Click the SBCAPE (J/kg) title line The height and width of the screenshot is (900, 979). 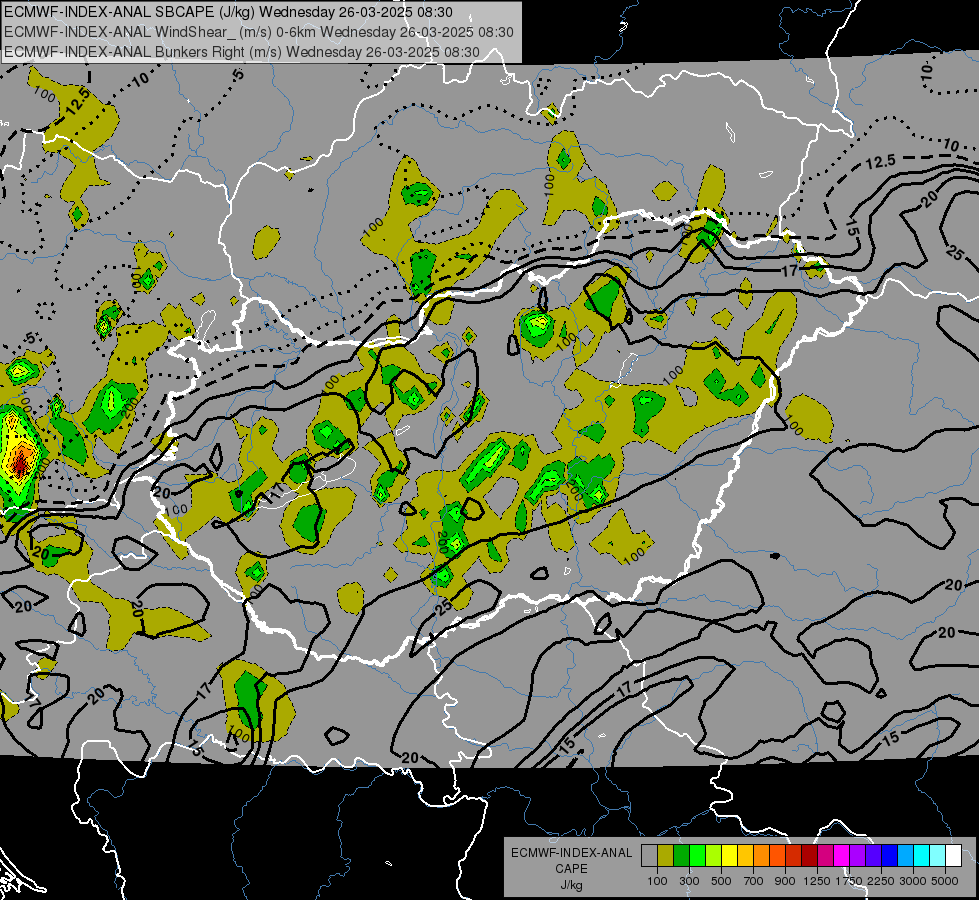[229, 12]
